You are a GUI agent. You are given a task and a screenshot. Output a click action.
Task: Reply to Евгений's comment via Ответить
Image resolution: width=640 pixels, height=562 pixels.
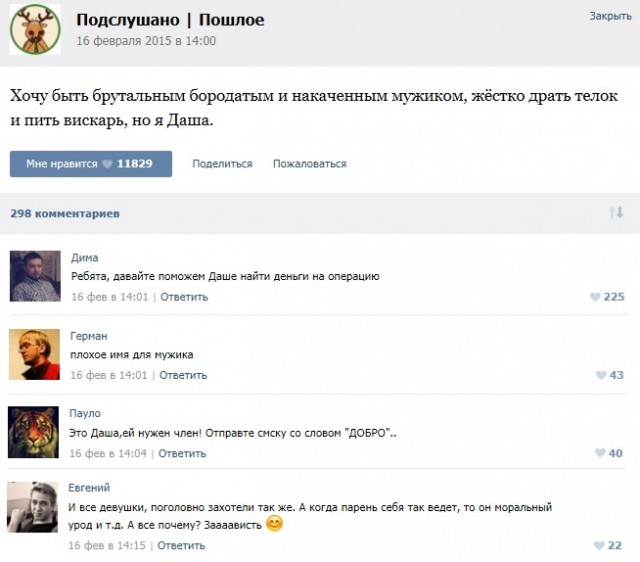click(x=181, y=545)
